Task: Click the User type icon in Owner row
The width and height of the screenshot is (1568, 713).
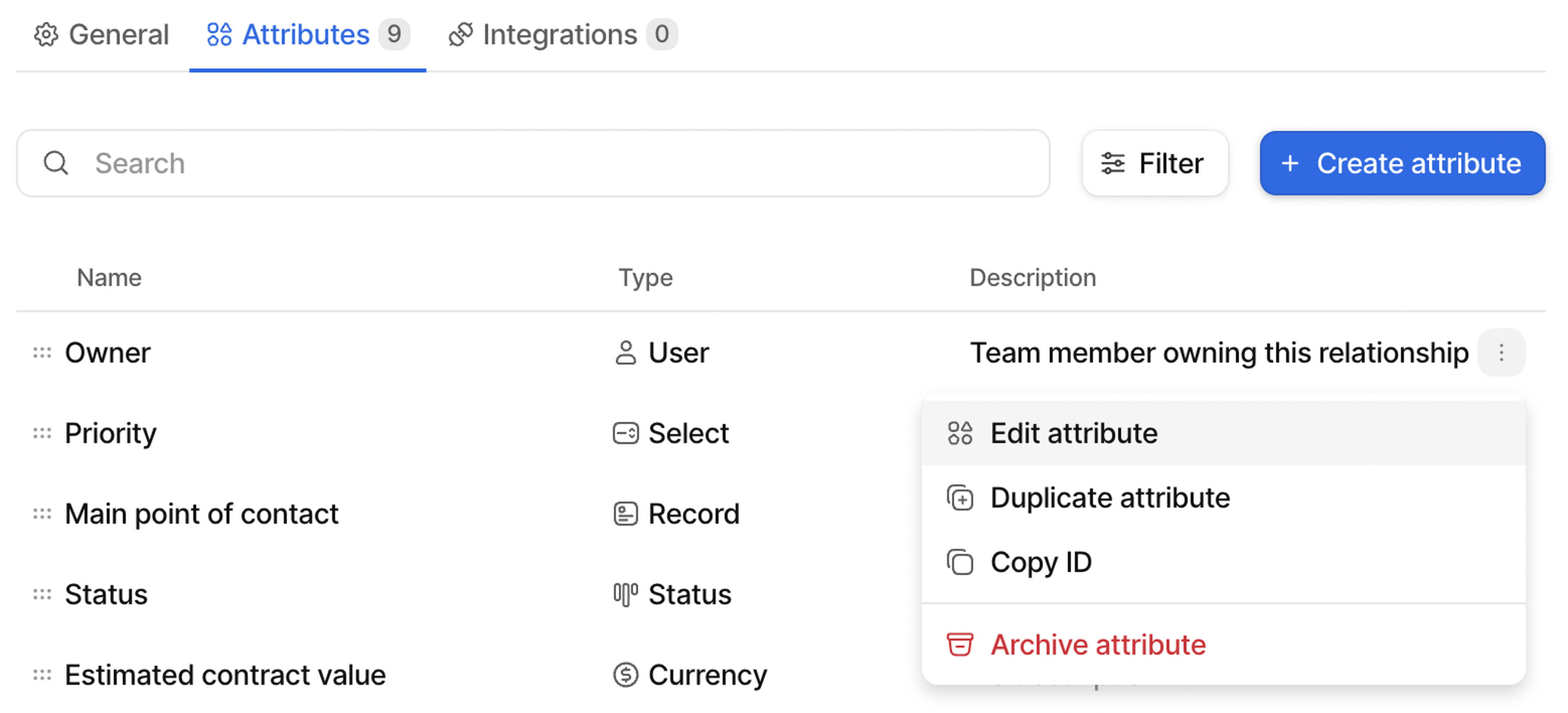Action: 625,353
